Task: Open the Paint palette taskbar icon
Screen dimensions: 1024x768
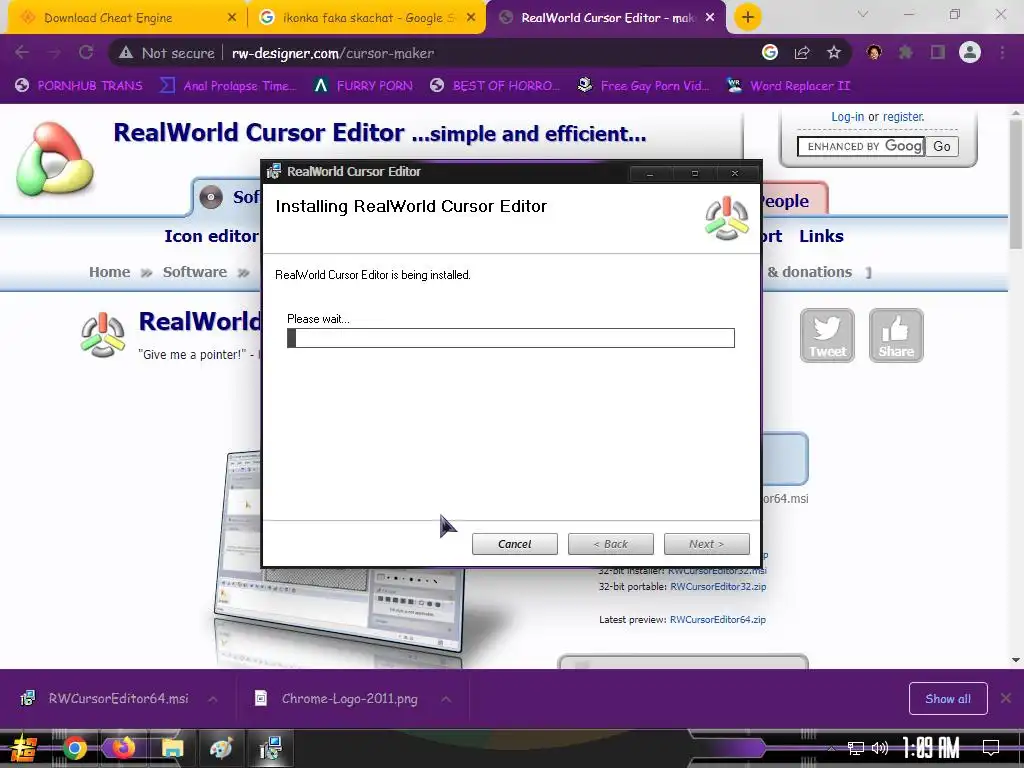Action: 221,748
